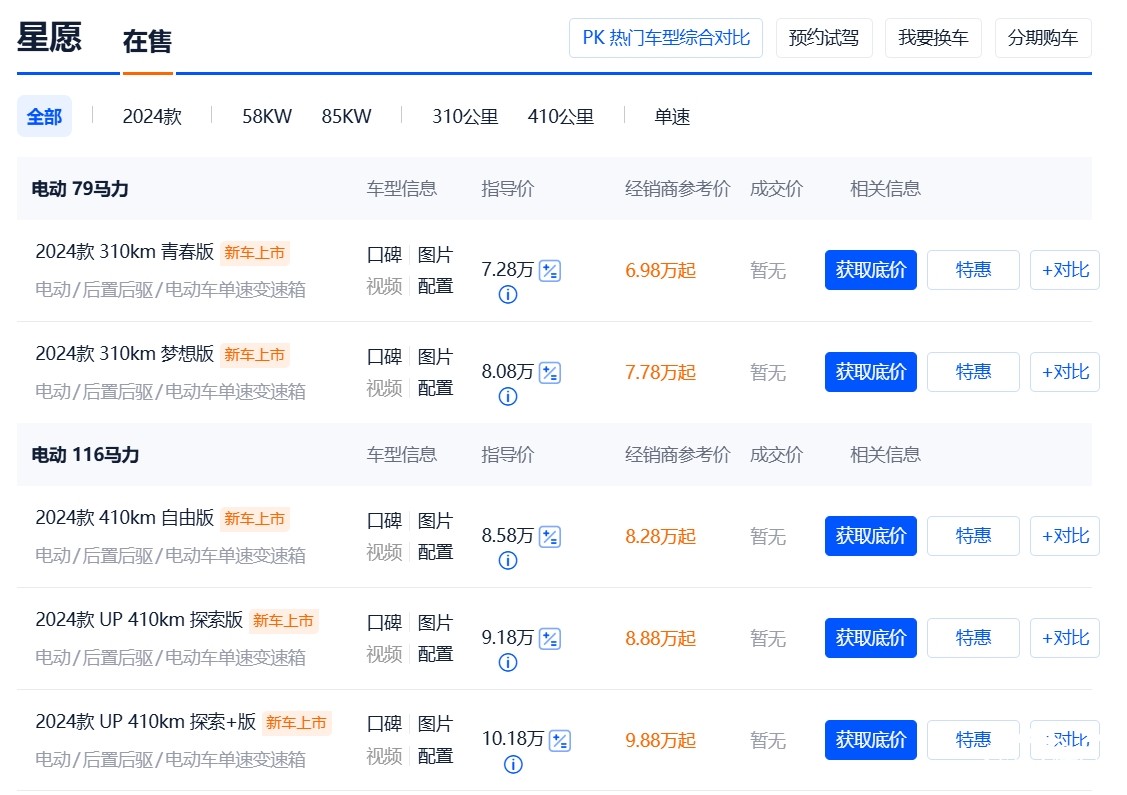Open PK 热门车型综合对比 button
Screen dimensions: 1127x795
666,38
